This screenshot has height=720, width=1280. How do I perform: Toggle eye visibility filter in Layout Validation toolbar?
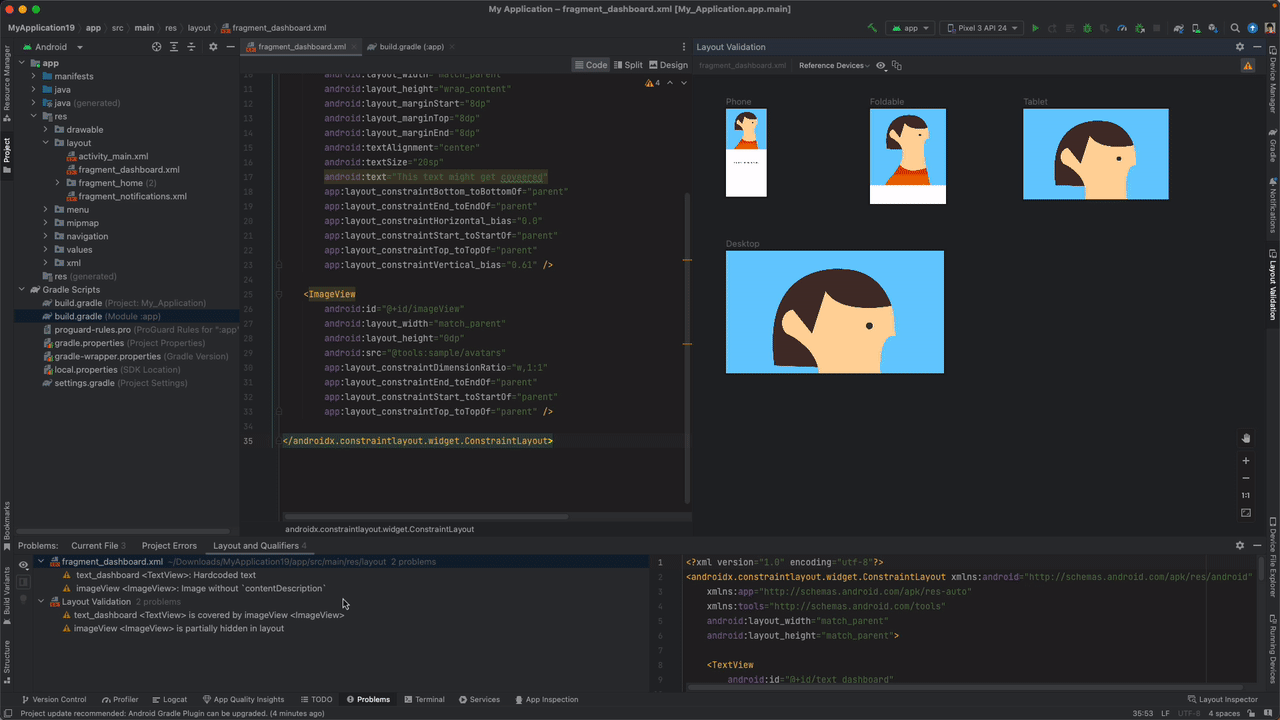coord(881,66)
